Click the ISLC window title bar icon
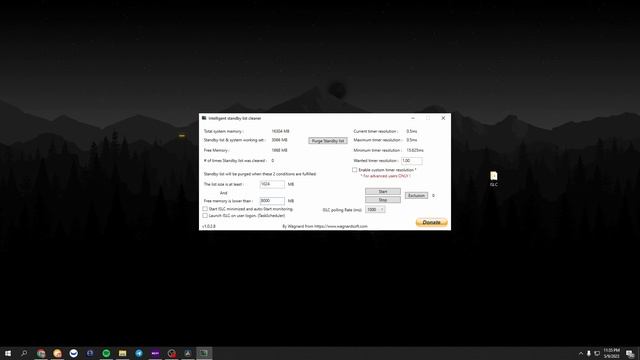Viewport: 640px width, 360px height. coord(204,118)
